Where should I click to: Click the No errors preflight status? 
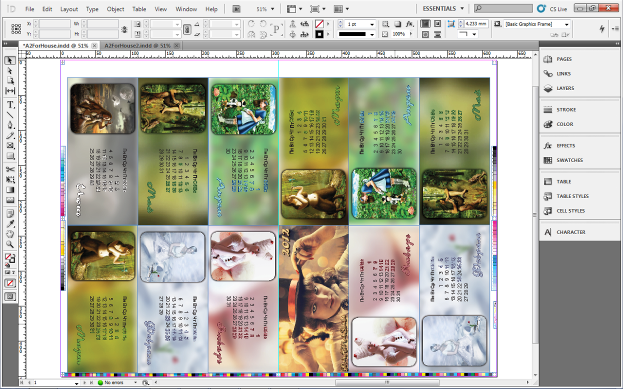click(x=114, y=383)
